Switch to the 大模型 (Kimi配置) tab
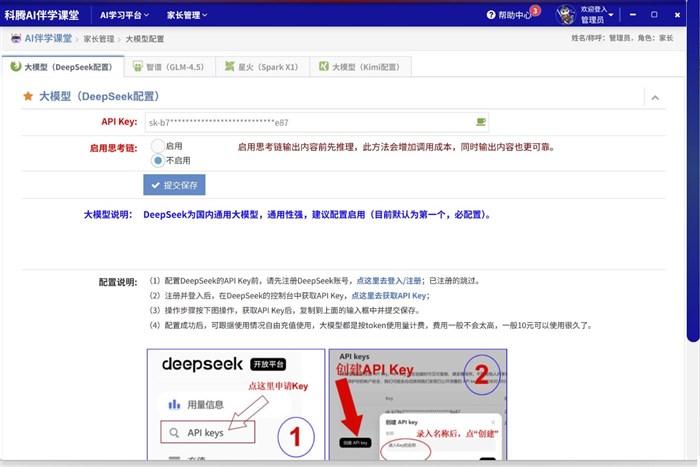 363,67
